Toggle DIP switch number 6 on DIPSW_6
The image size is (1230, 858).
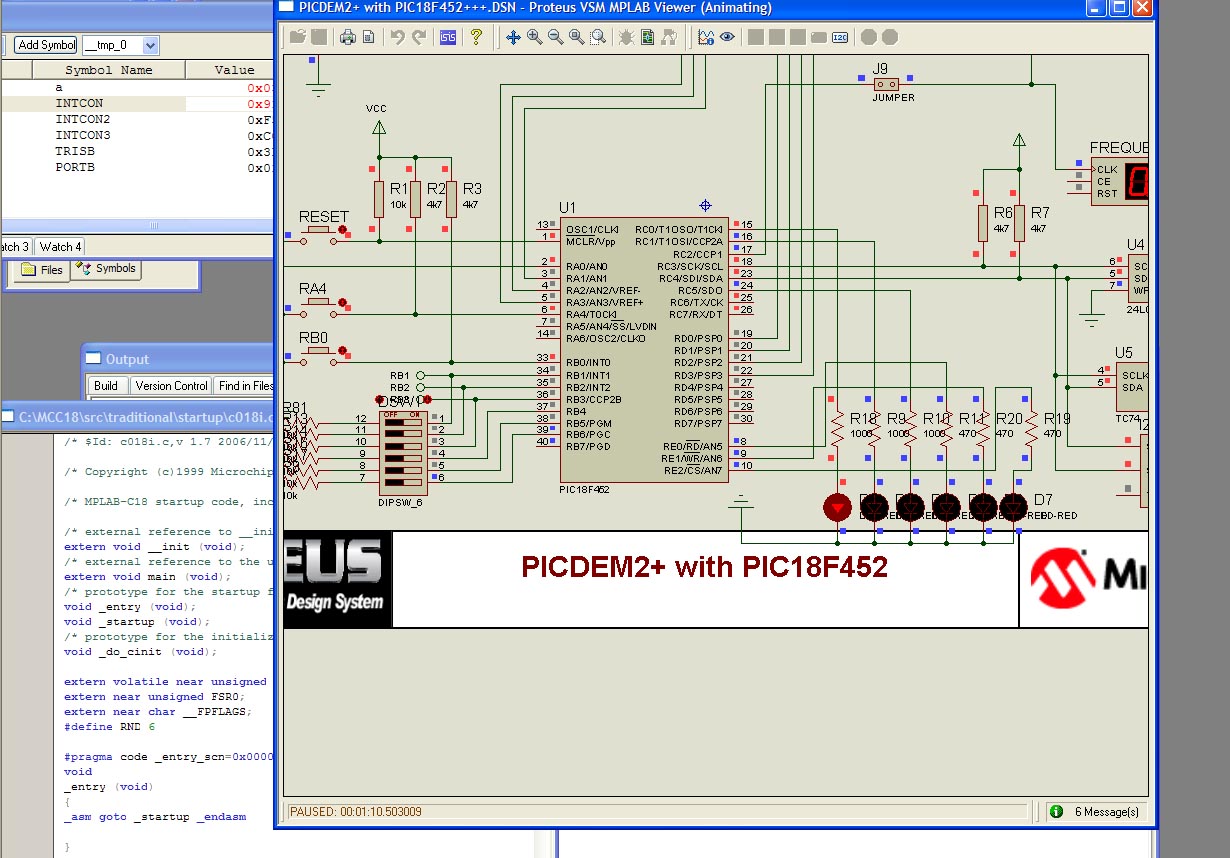click(x=403, y=481)
